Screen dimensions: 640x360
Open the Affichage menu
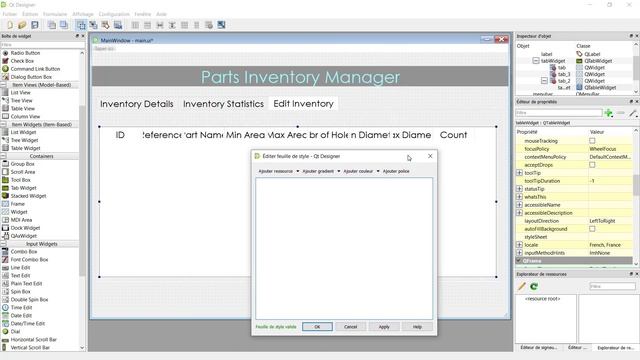click(83, 14)
